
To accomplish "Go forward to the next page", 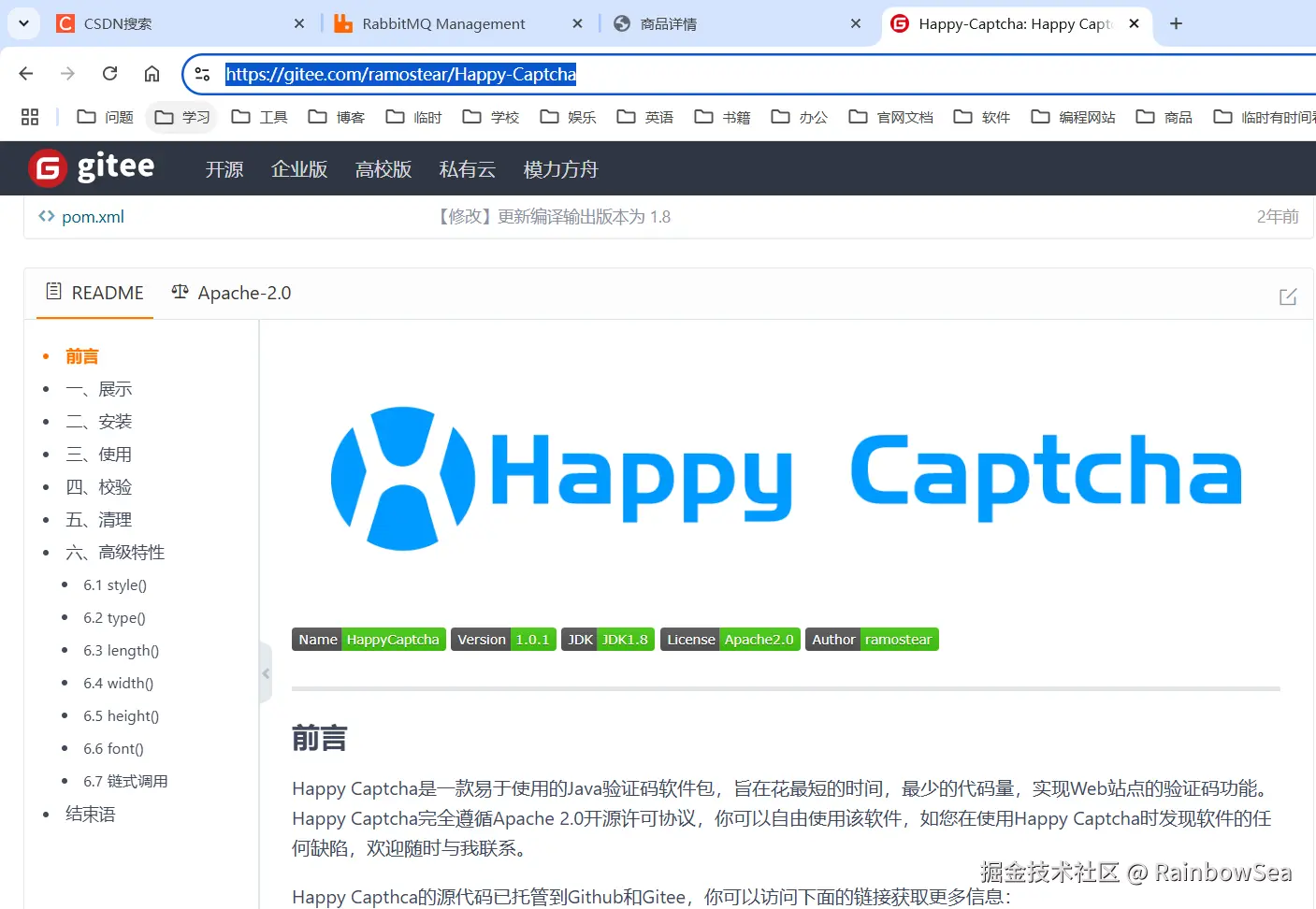I will [67, 74].
